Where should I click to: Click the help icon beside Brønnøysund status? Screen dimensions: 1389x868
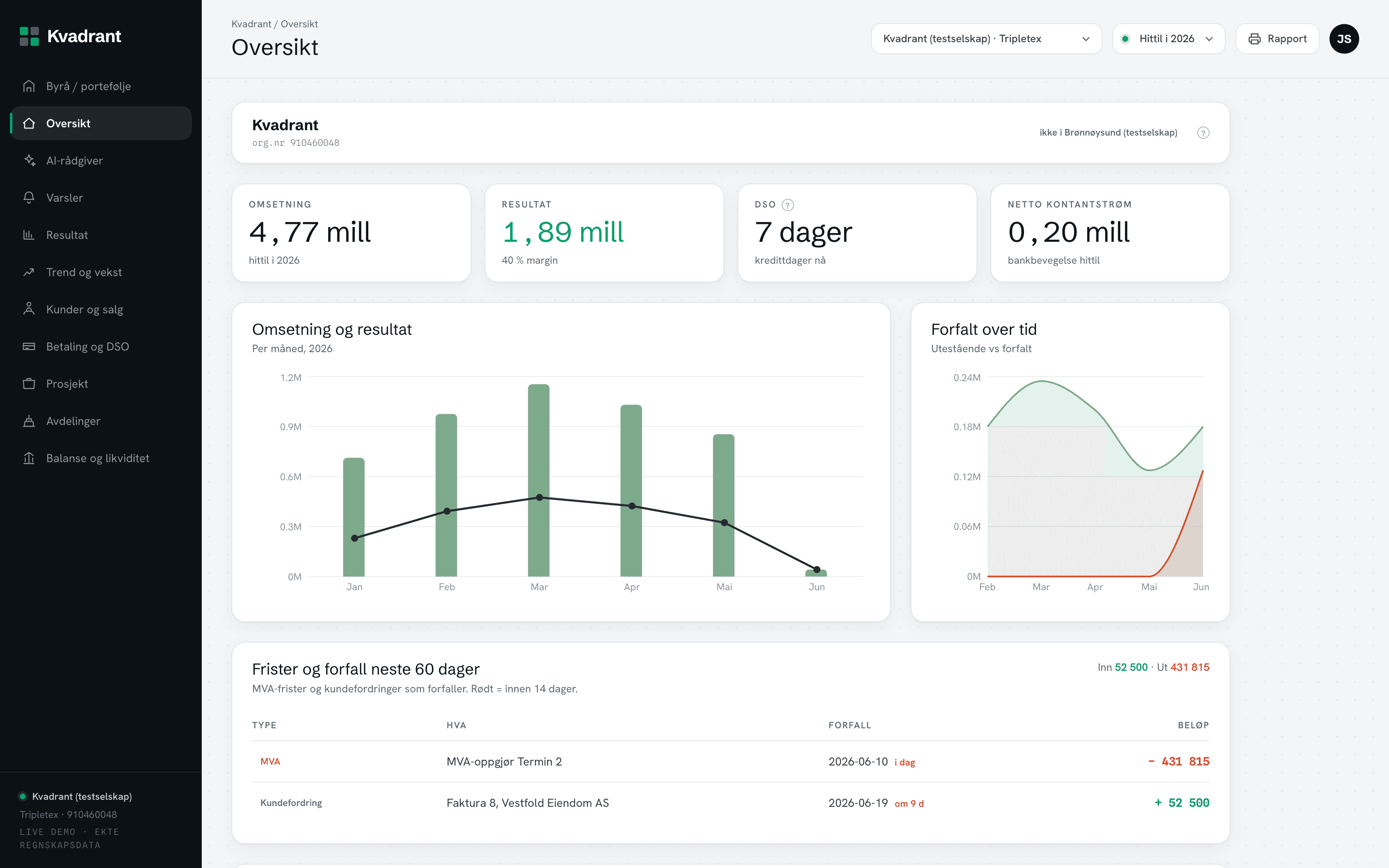click(1203, 133)
